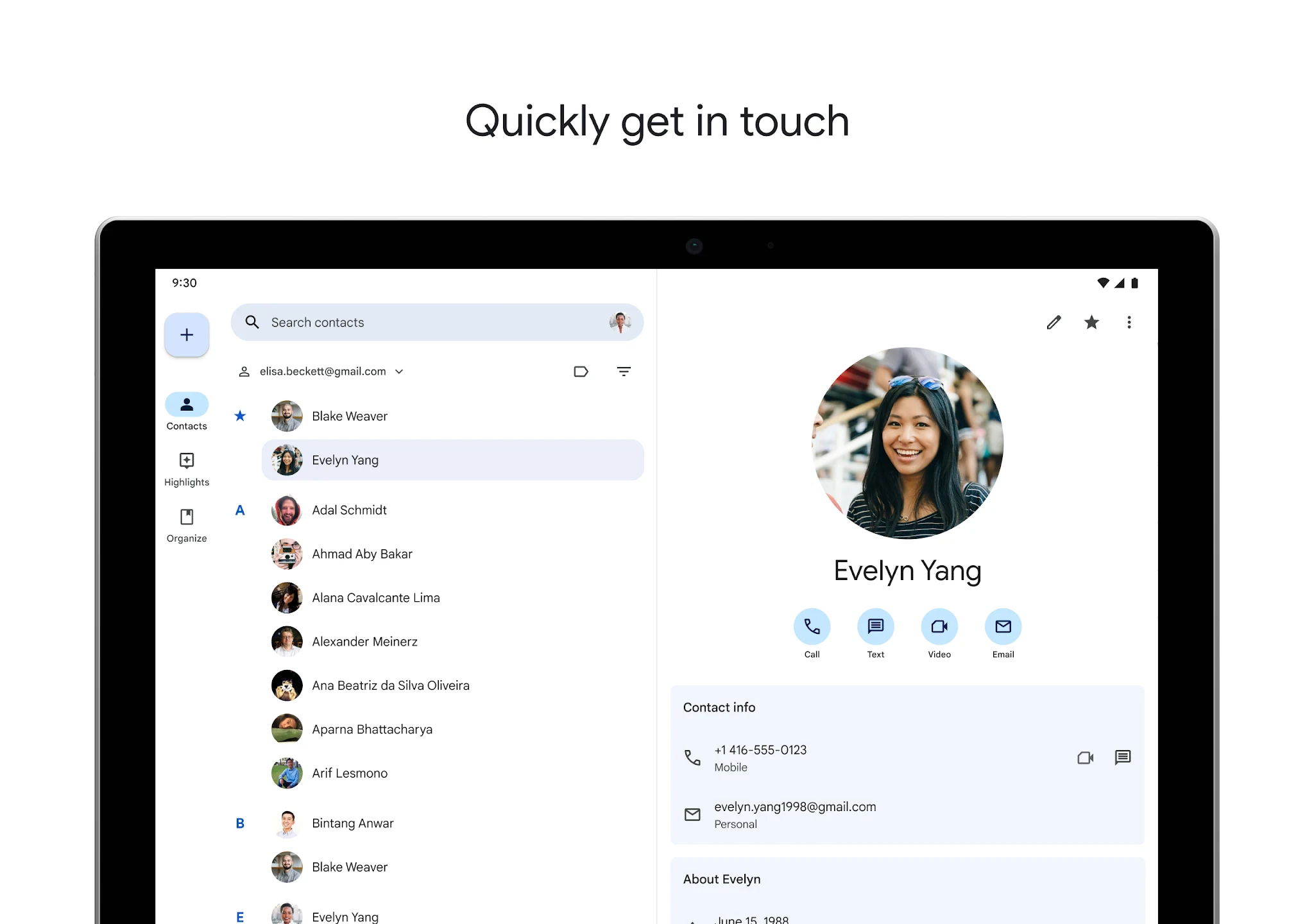
Task: Open contact Aparna Bhattacharya
Action: 452,730
